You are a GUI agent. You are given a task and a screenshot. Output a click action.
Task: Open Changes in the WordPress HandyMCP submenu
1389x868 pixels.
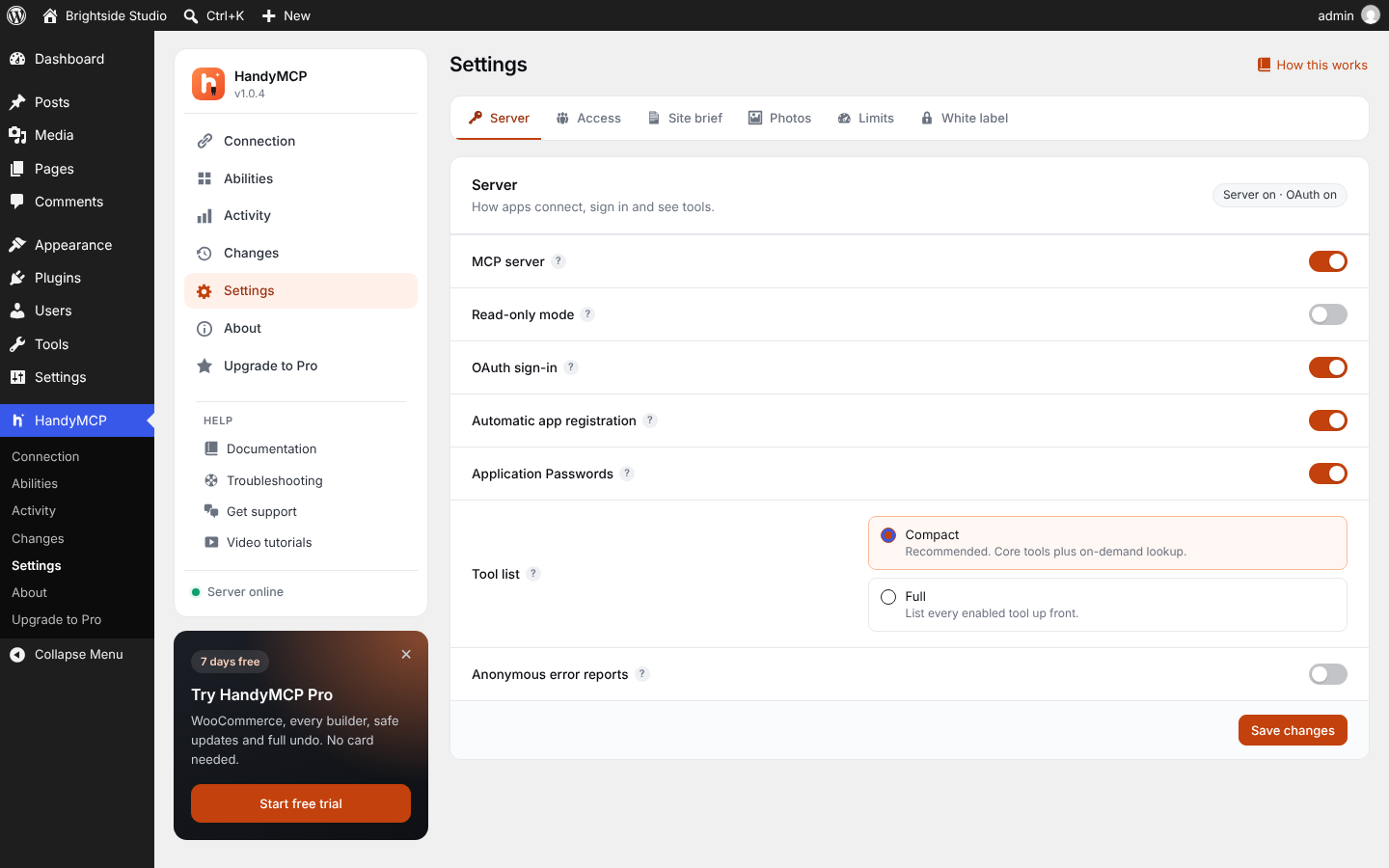pyautogui.click(x=38, y=538)
